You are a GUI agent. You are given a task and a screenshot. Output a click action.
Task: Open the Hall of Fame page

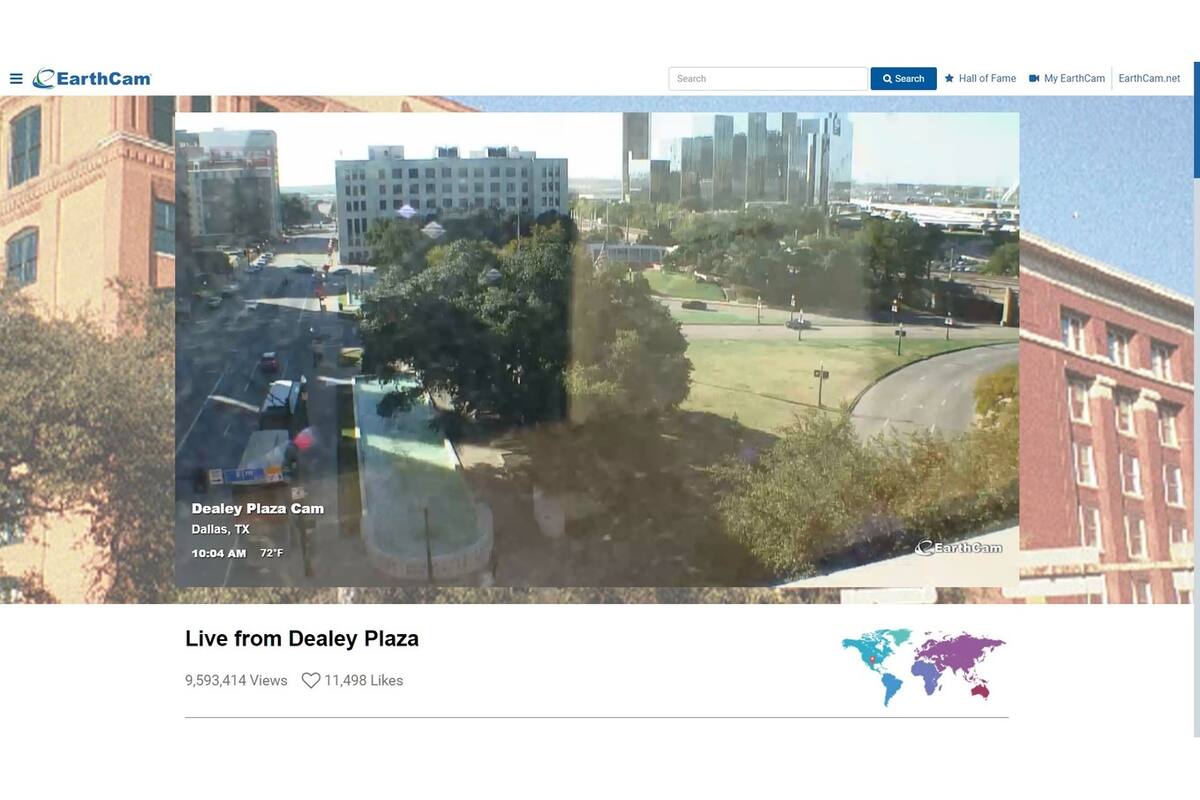[x=985, y=78]
